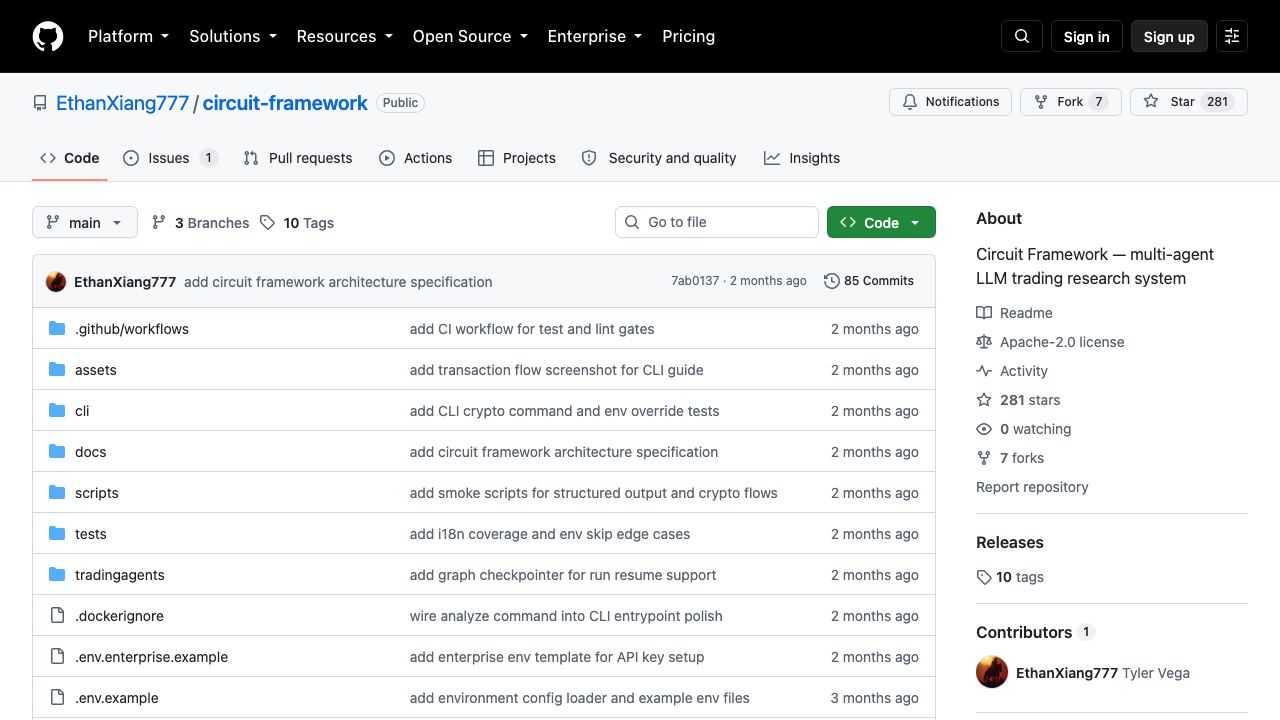This screenshot has width=1280, height=720.
Task: Click the GitHub logo icon
Action: 48,36
